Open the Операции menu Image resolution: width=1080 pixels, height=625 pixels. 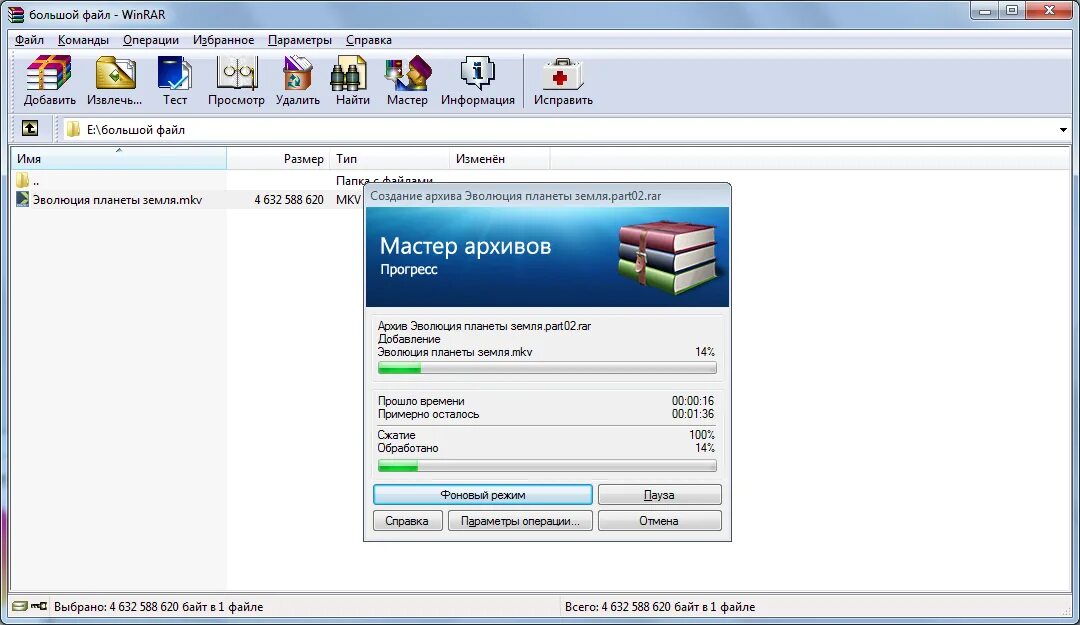coord(151,40)
